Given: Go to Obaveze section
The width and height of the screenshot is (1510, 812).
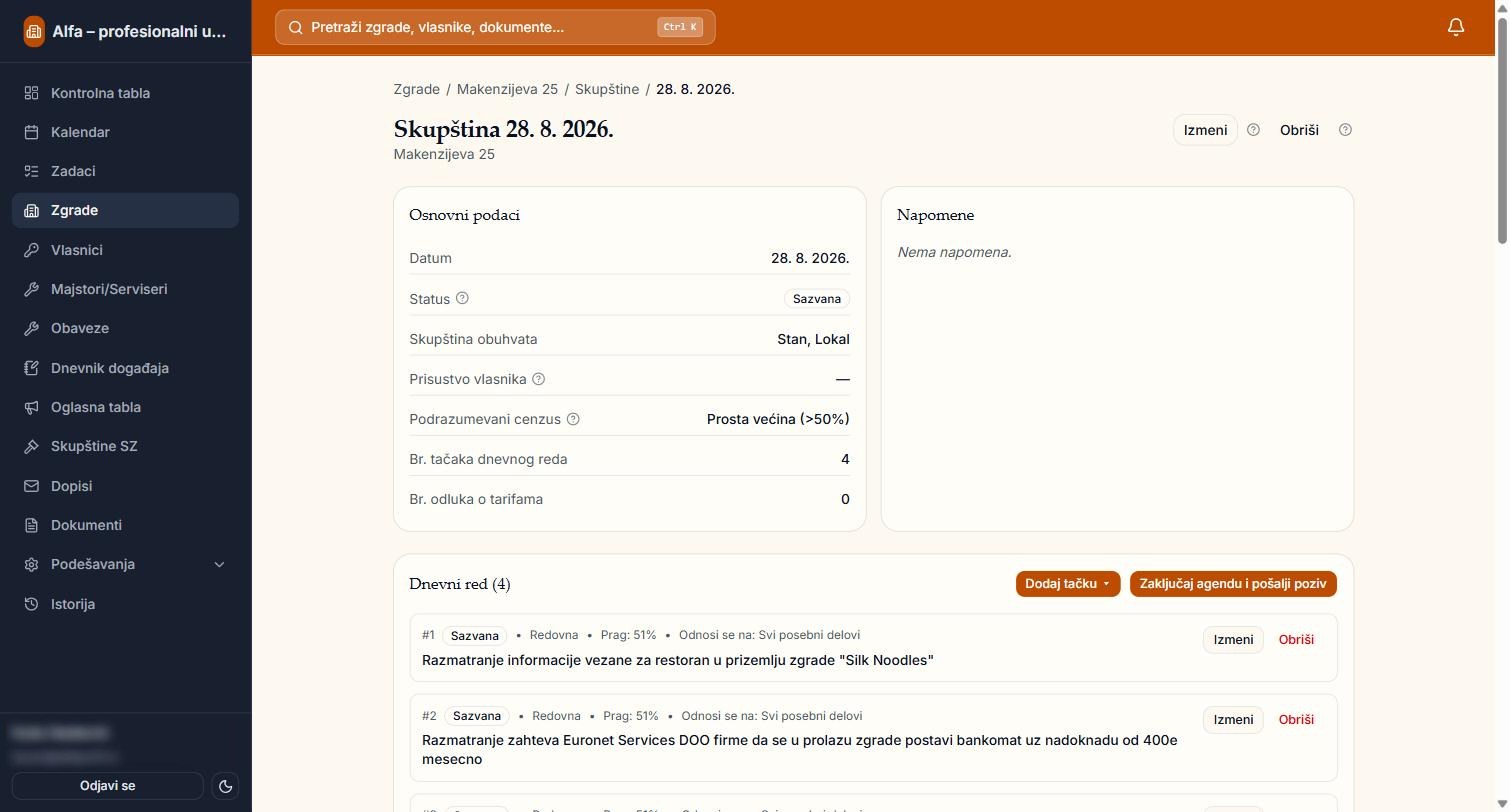Looking at the screenshot, I should (125, 328).
